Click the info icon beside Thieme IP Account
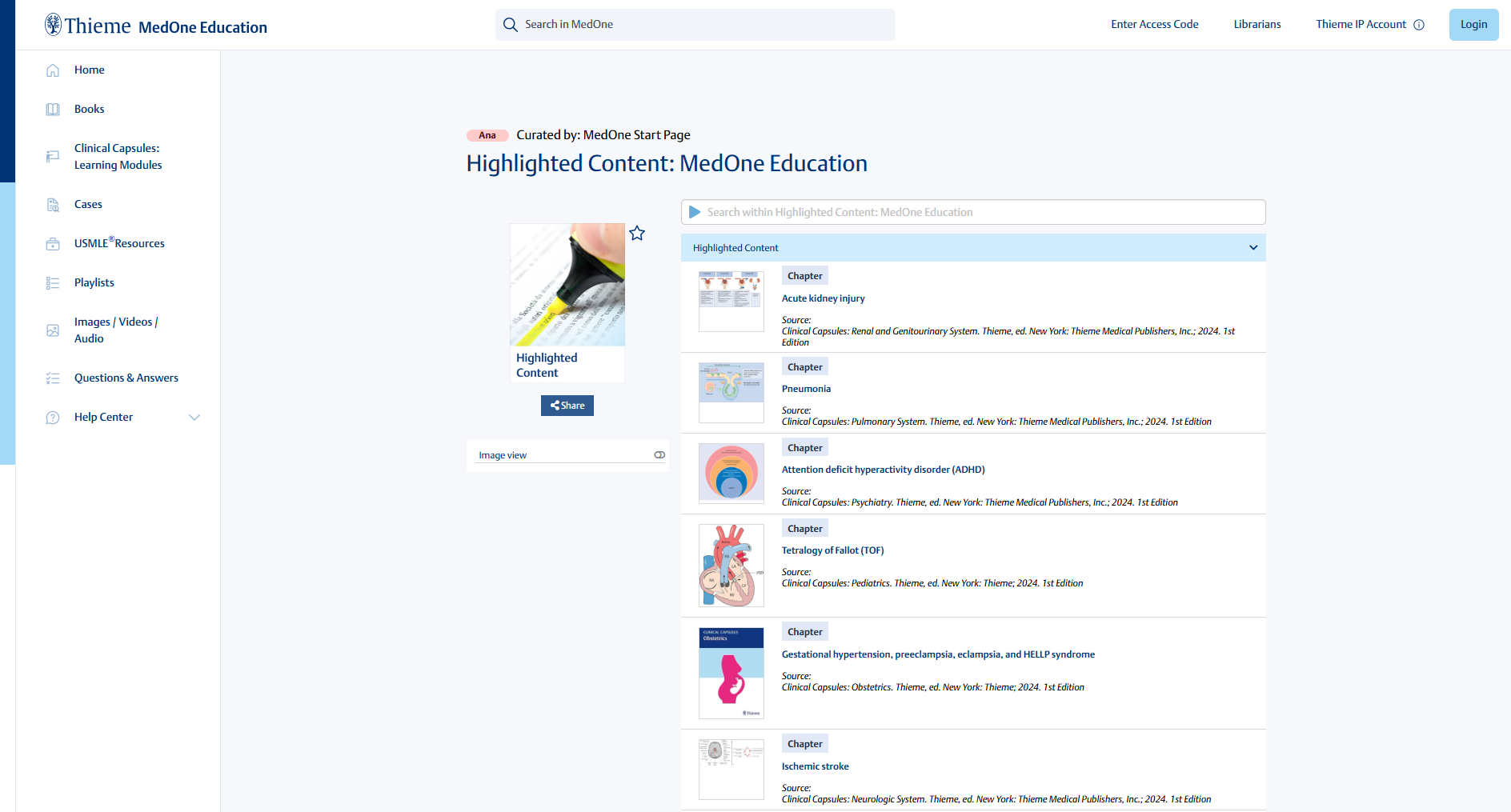 click(1419, 25)
